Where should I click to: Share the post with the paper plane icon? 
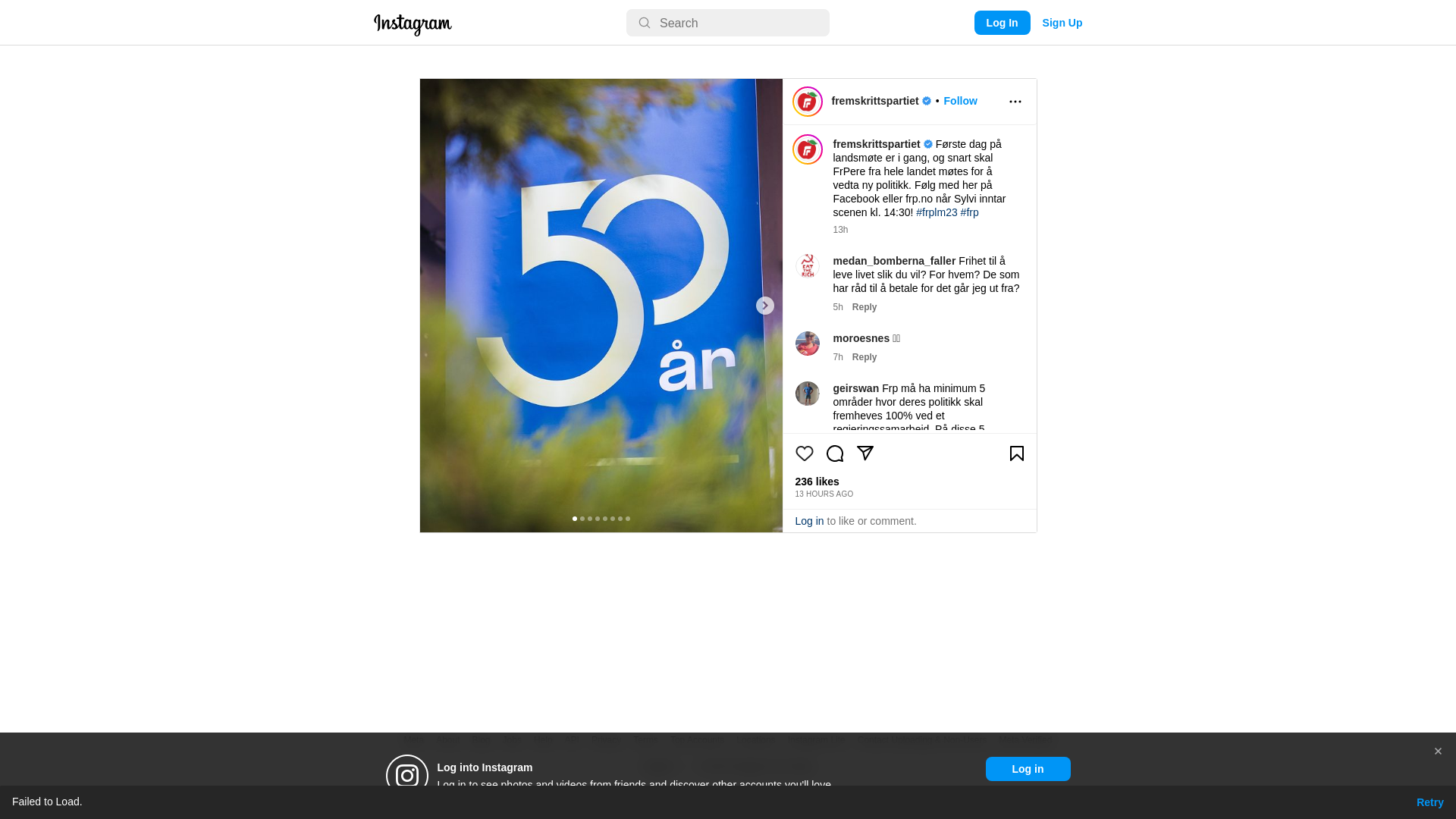tap(864, 453)
